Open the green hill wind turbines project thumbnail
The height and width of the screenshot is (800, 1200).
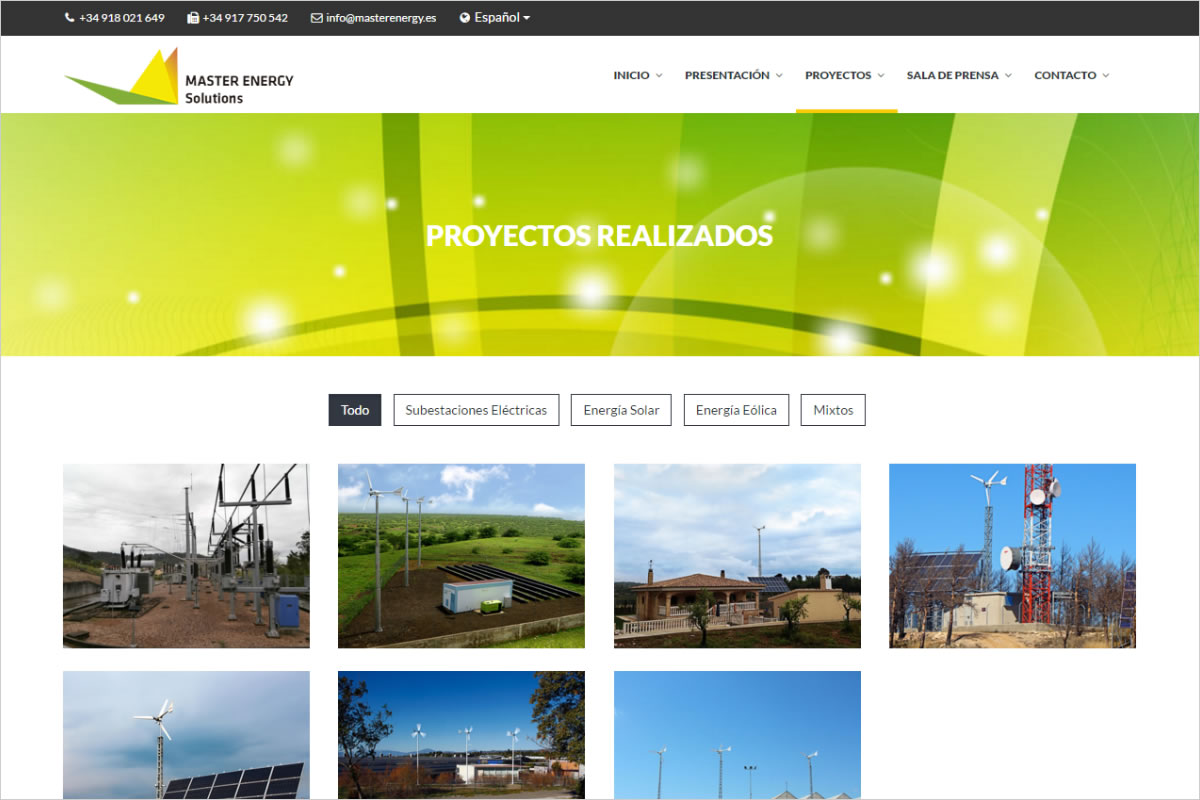point(461,556)
